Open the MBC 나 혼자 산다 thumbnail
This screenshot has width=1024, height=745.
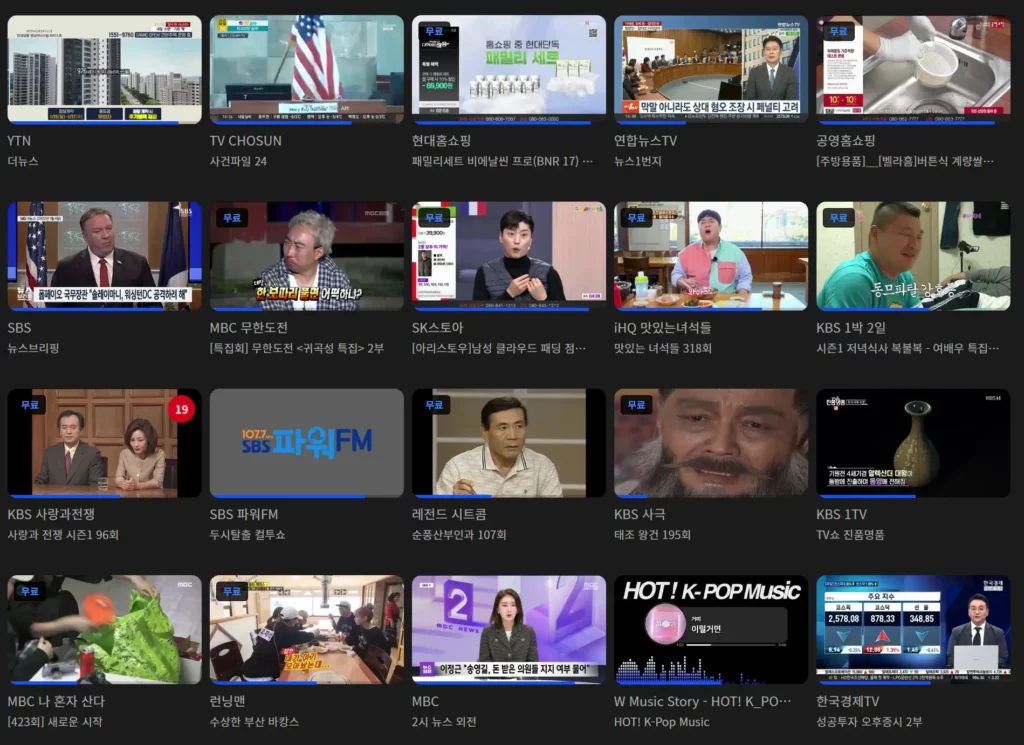(104, 630)
